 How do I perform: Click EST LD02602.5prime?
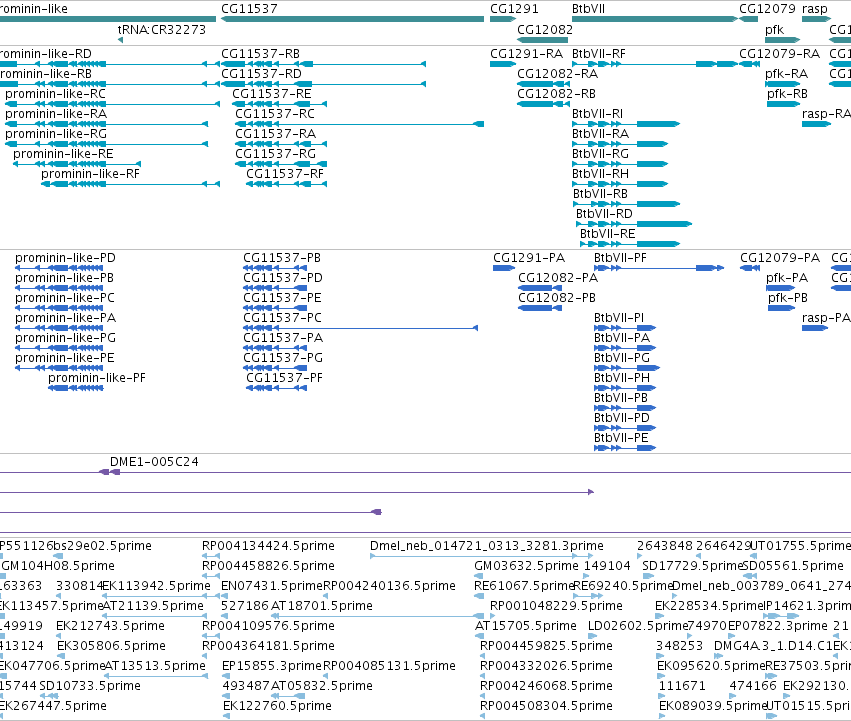638,626
